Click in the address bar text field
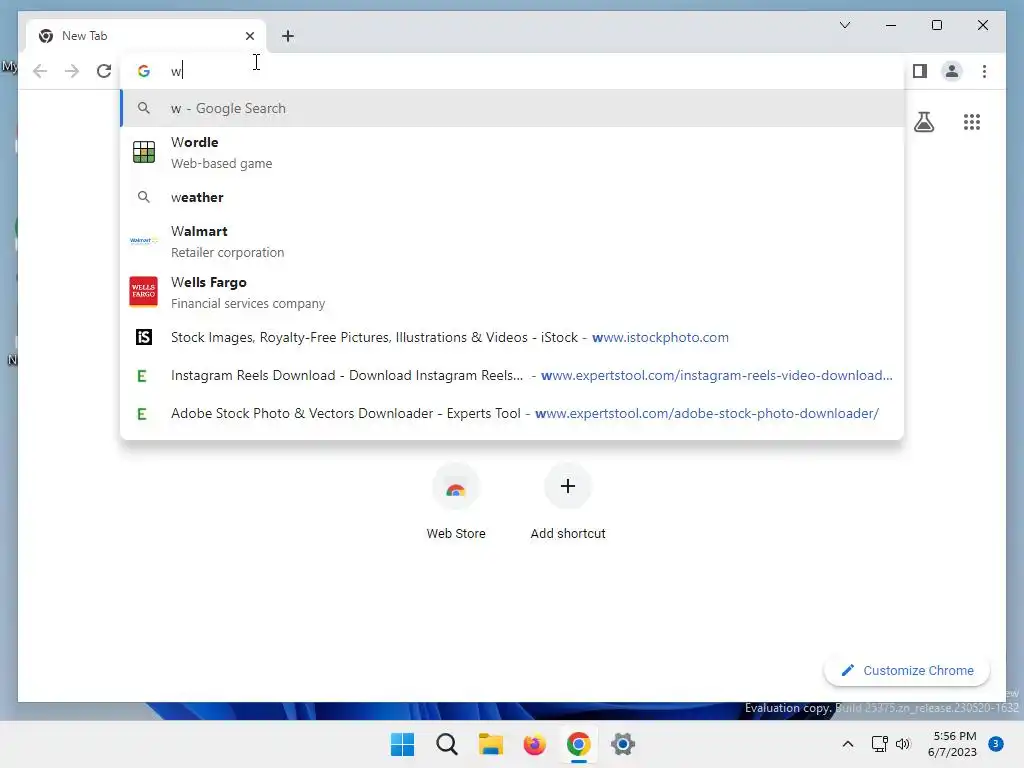 click(513, 71)
